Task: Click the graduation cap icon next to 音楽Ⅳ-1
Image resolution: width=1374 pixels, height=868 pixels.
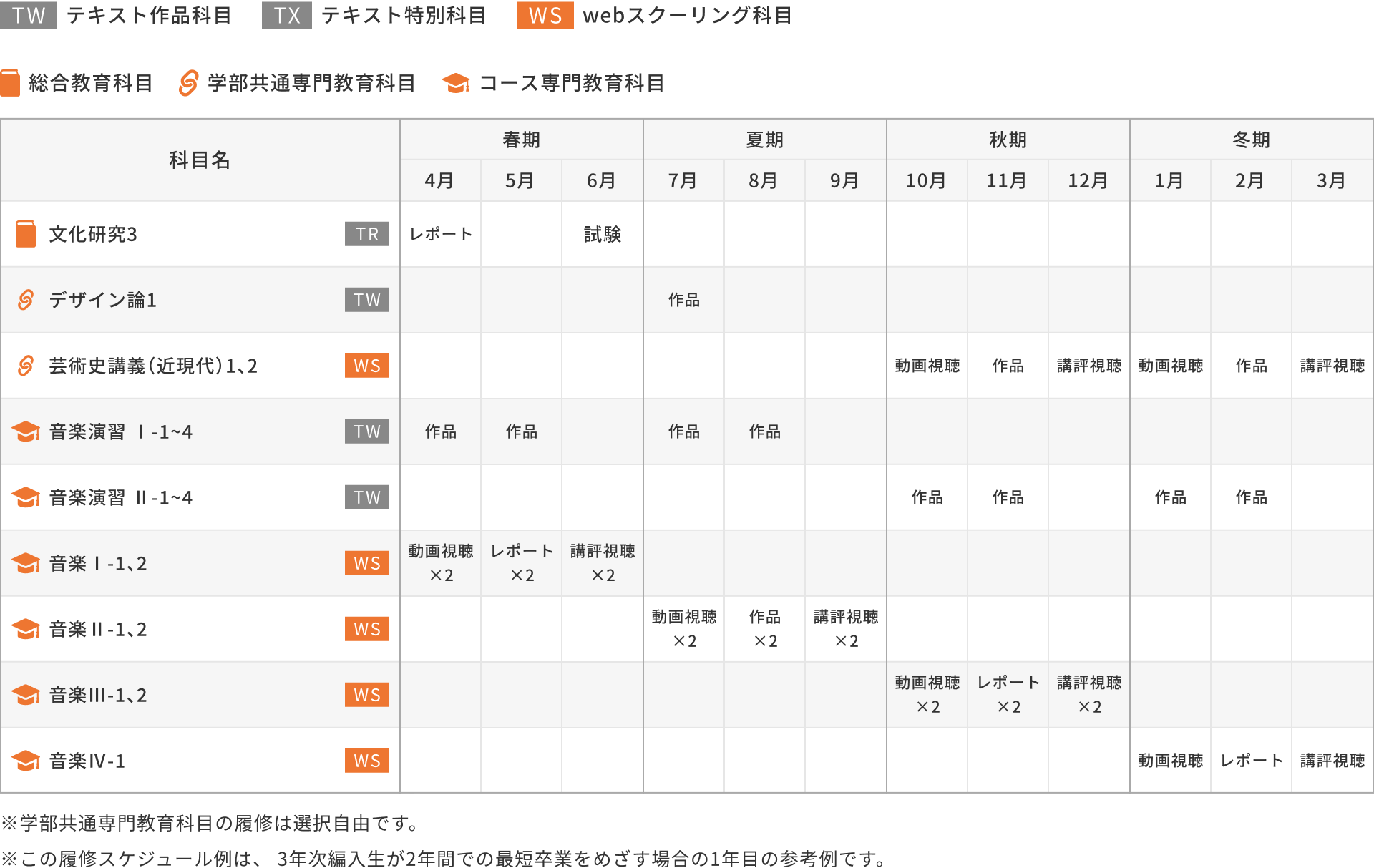Action: pyautogui.click(x=25, y=761)
